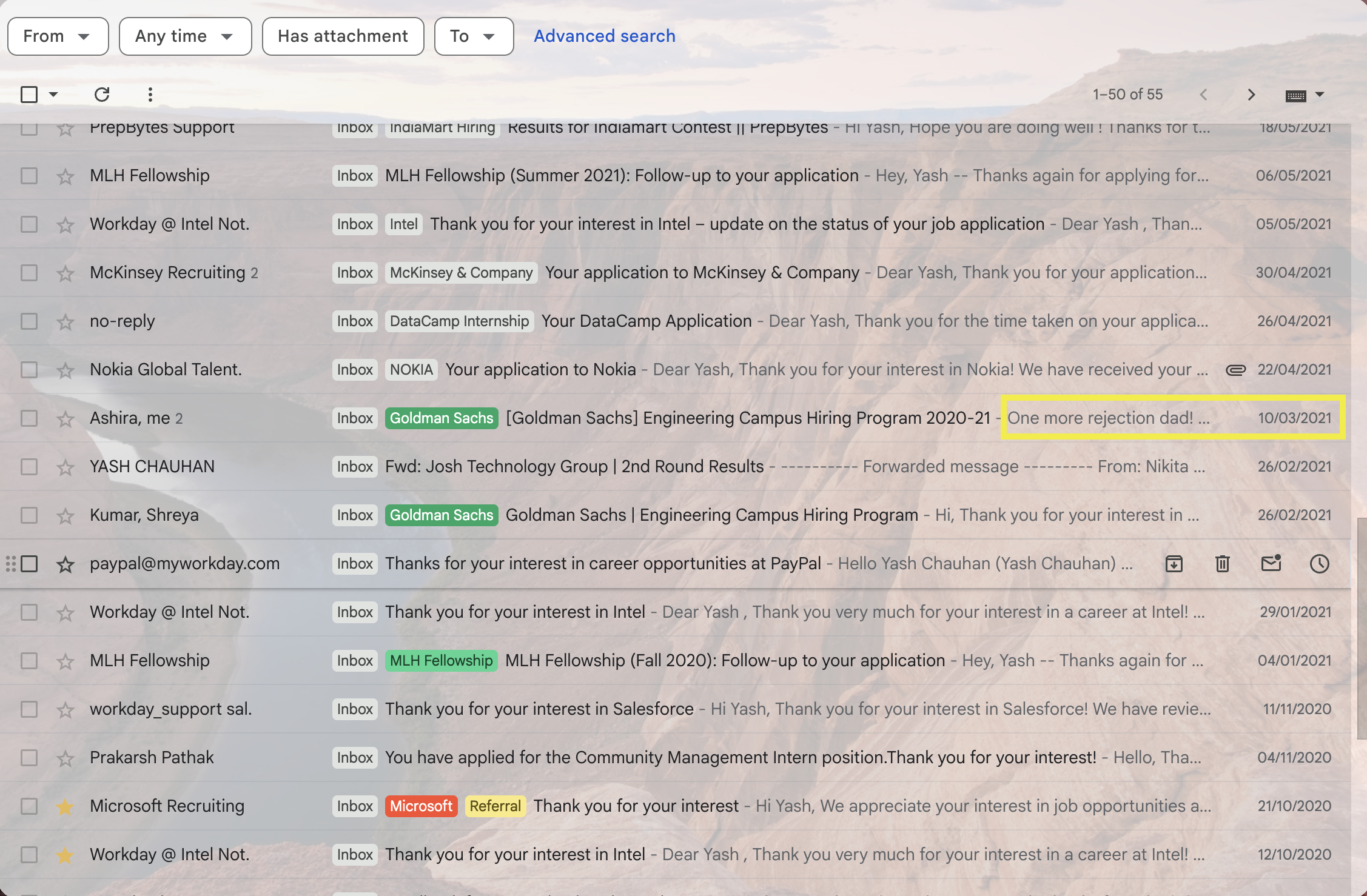This screenshot has height=896, width=1367.
Task: Open Advanced search link
Action: pyautogui.click(x=605, y=36)
